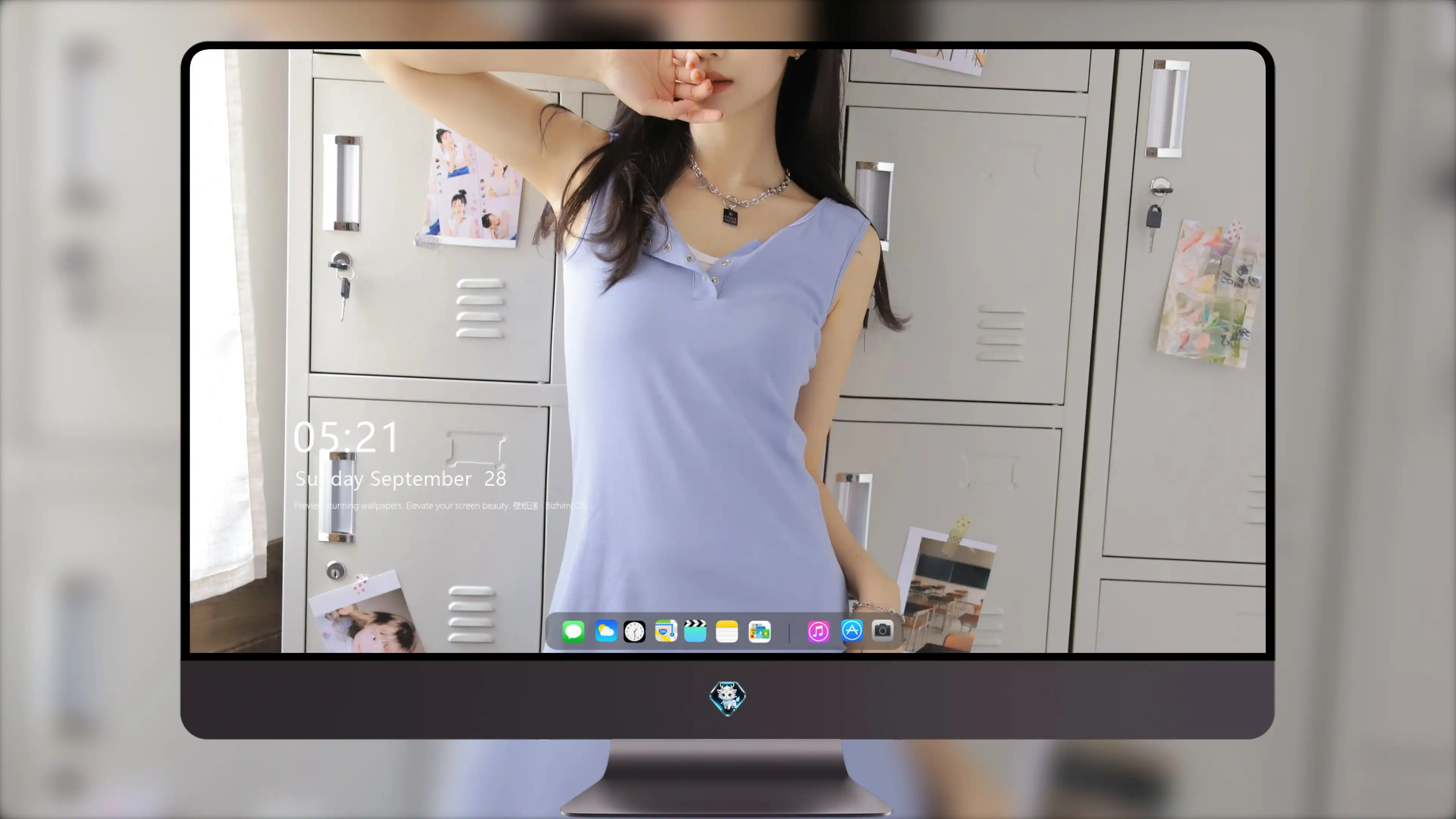This screenshot has width=1456, height=819.
Task: Click the 05:21 clock display
Action: (346, 437)
